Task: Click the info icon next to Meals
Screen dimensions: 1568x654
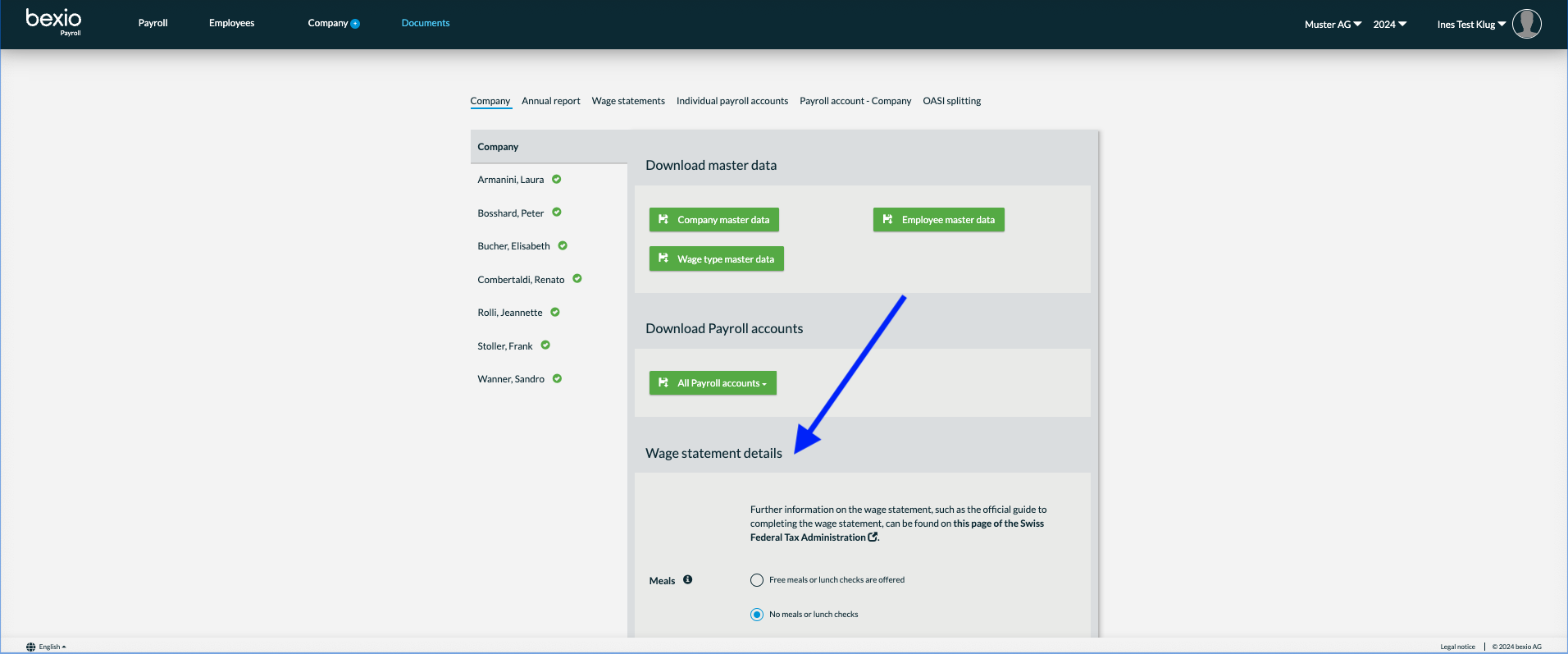Action: (x=688, y=579)
